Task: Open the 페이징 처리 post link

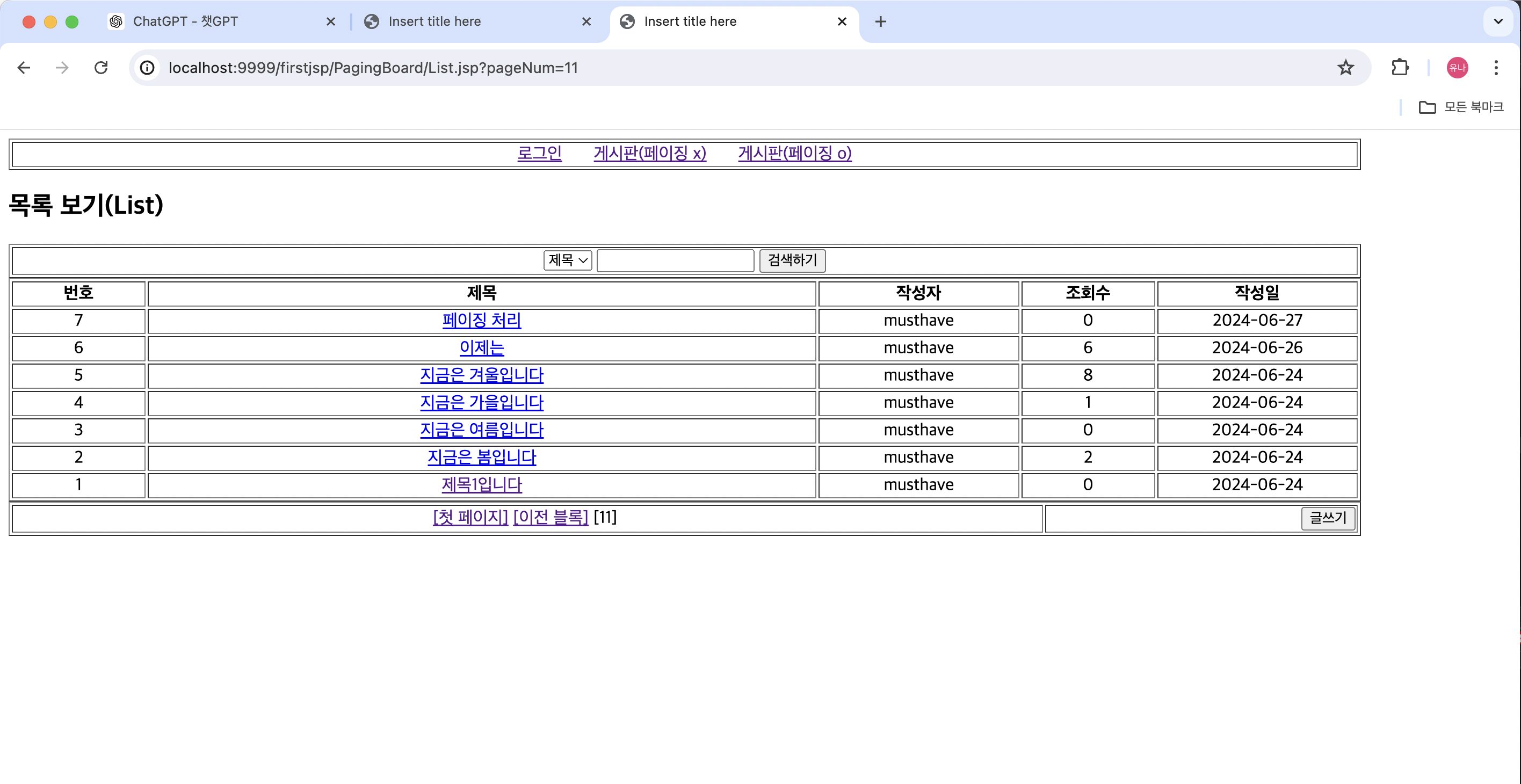Action: (x=481, y=321)
